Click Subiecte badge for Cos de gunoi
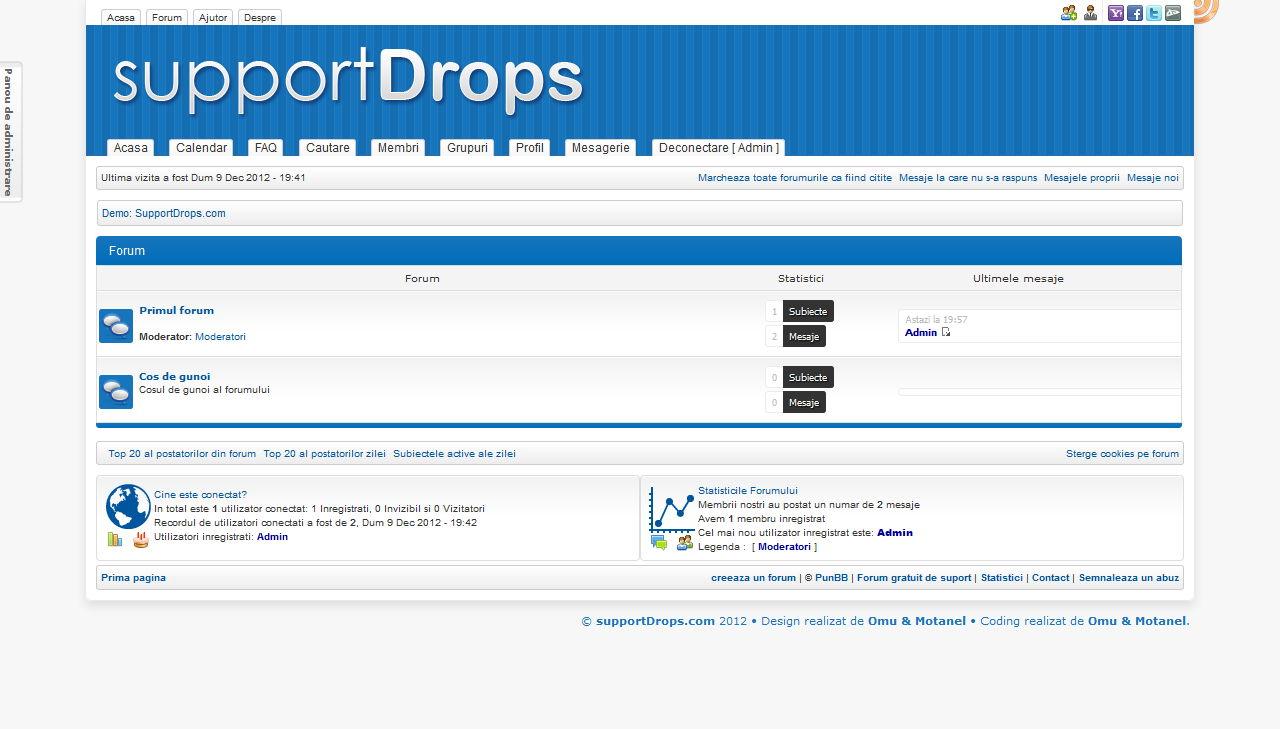Image resolution: width=1280 pixels, height=729 pixels. tap(808, 377)
